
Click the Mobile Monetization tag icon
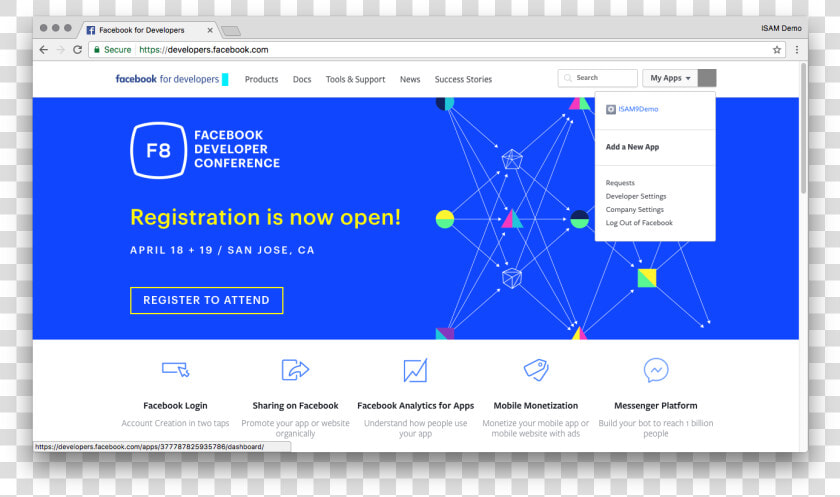coord(536,370)
